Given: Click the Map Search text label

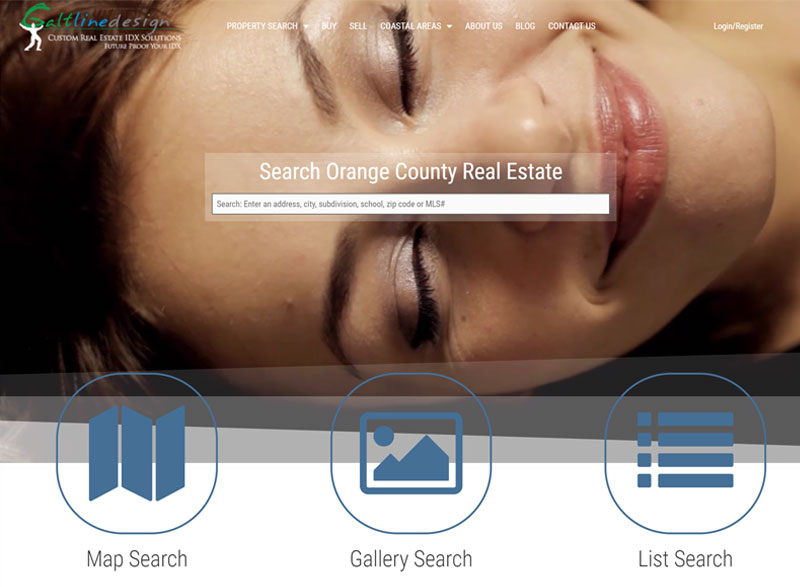Looking at the screenshot, I should click(137, 558).
